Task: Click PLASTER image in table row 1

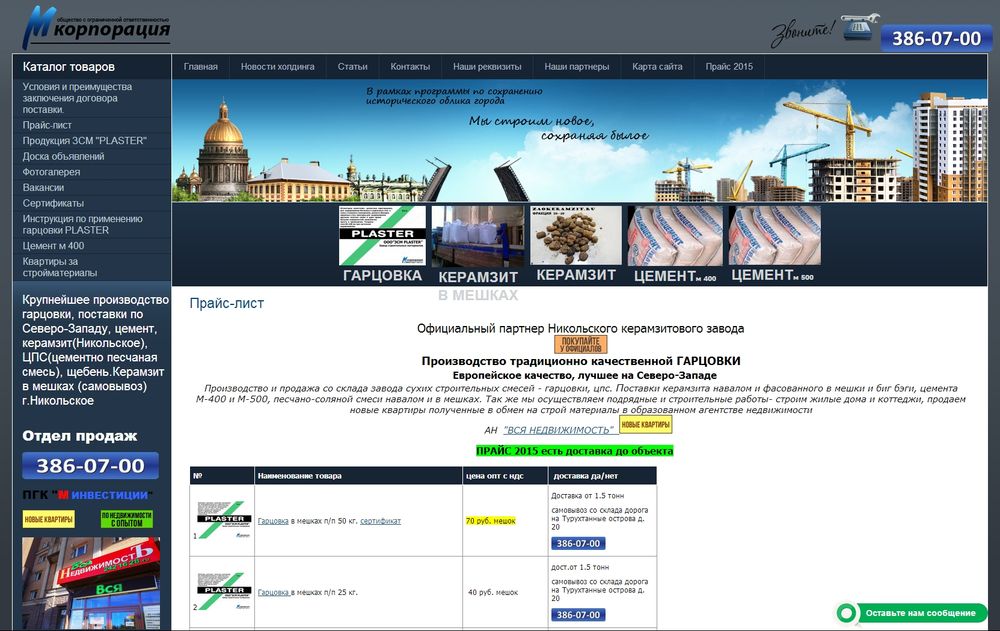Action: [223, 520]
